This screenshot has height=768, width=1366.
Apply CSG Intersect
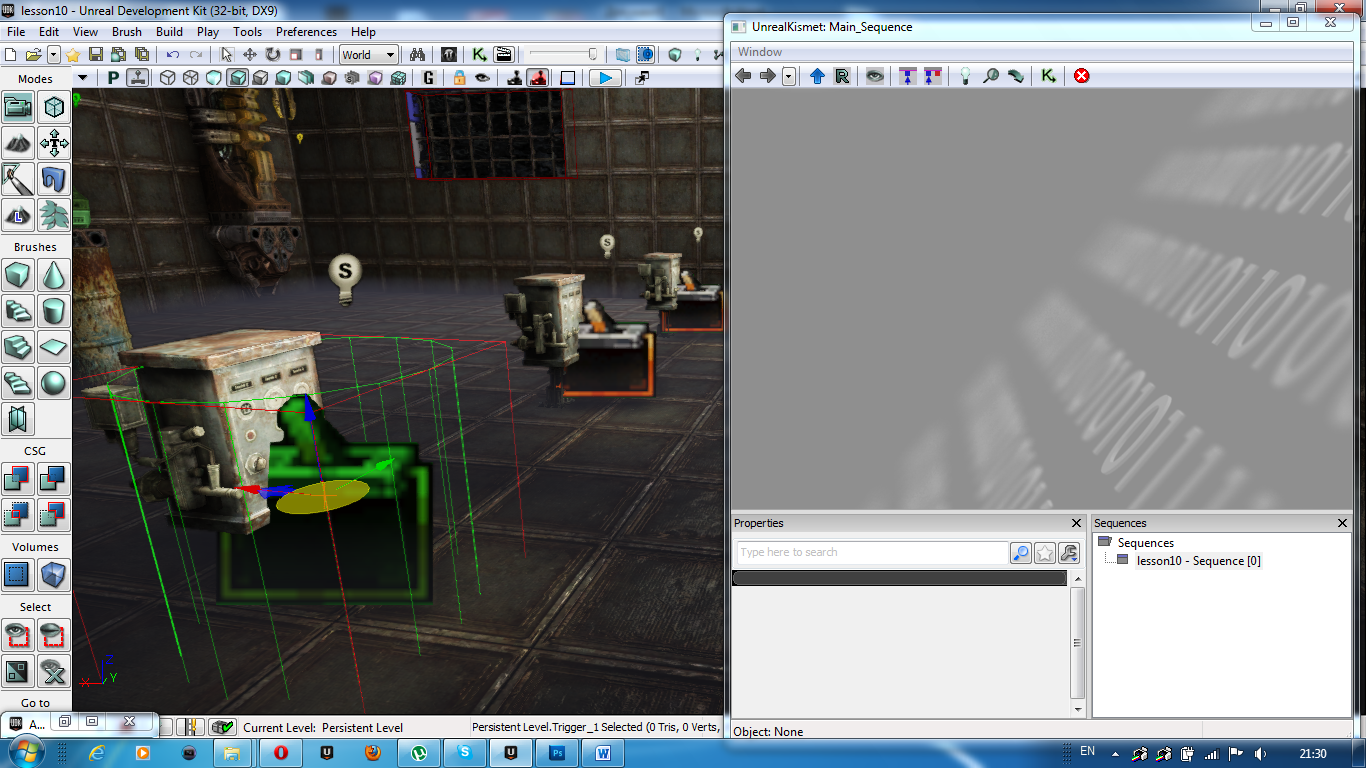[x=19, y=515]
